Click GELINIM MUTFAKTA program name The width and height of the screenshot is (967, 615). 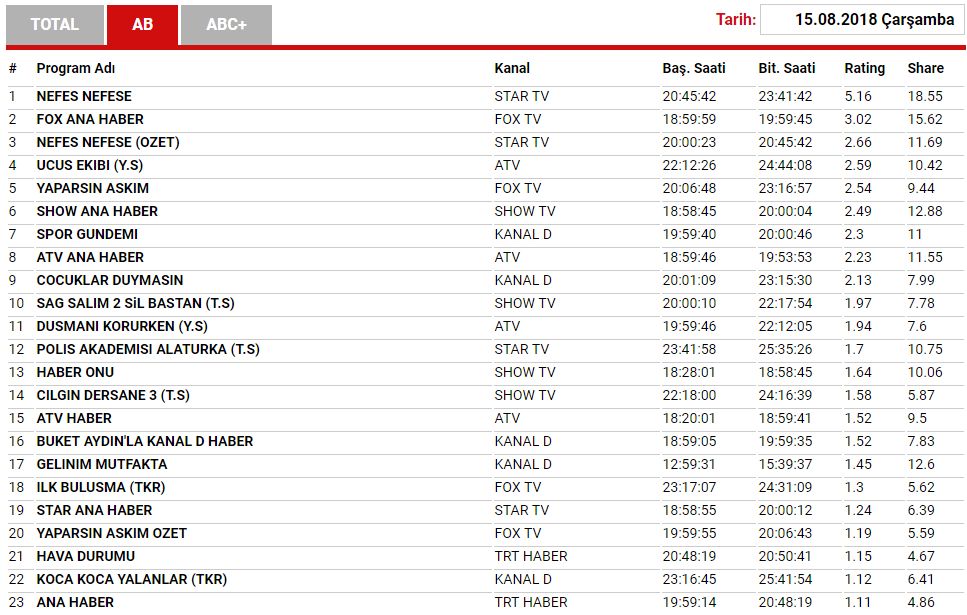click(x=102, y=464)
